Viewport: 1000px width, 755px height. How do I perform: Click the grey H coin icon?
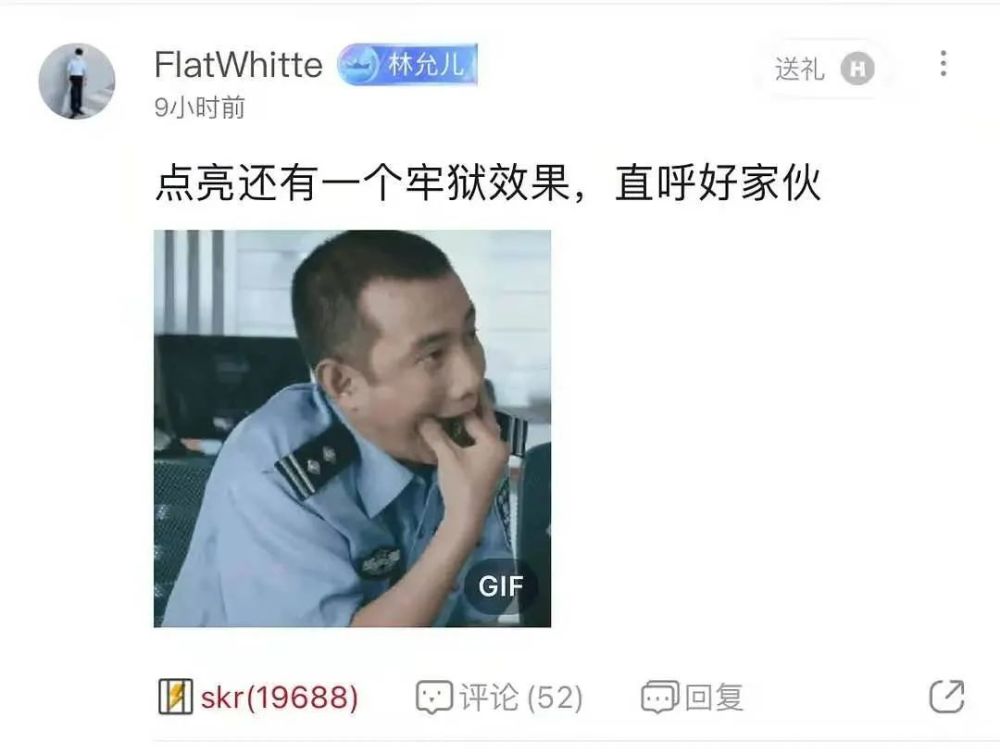point(857,69)
